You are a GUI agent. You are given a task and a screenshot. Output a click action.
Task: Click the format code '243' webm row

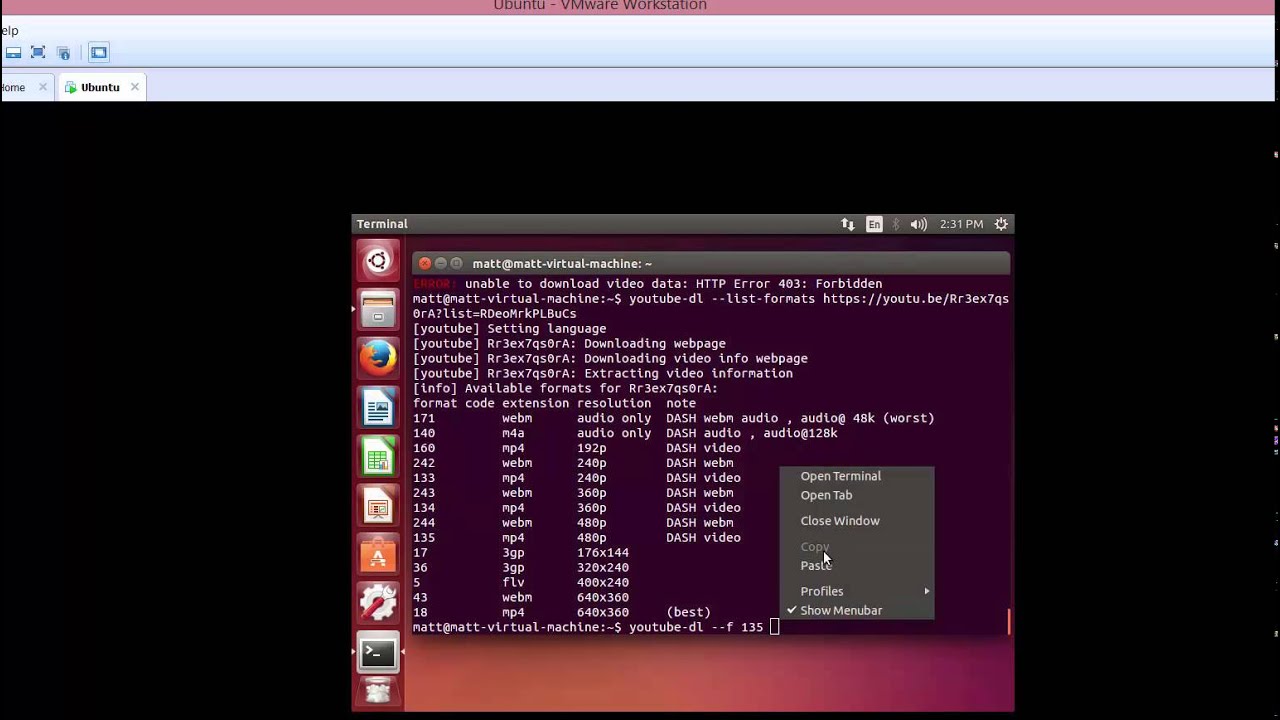(573, 493)
